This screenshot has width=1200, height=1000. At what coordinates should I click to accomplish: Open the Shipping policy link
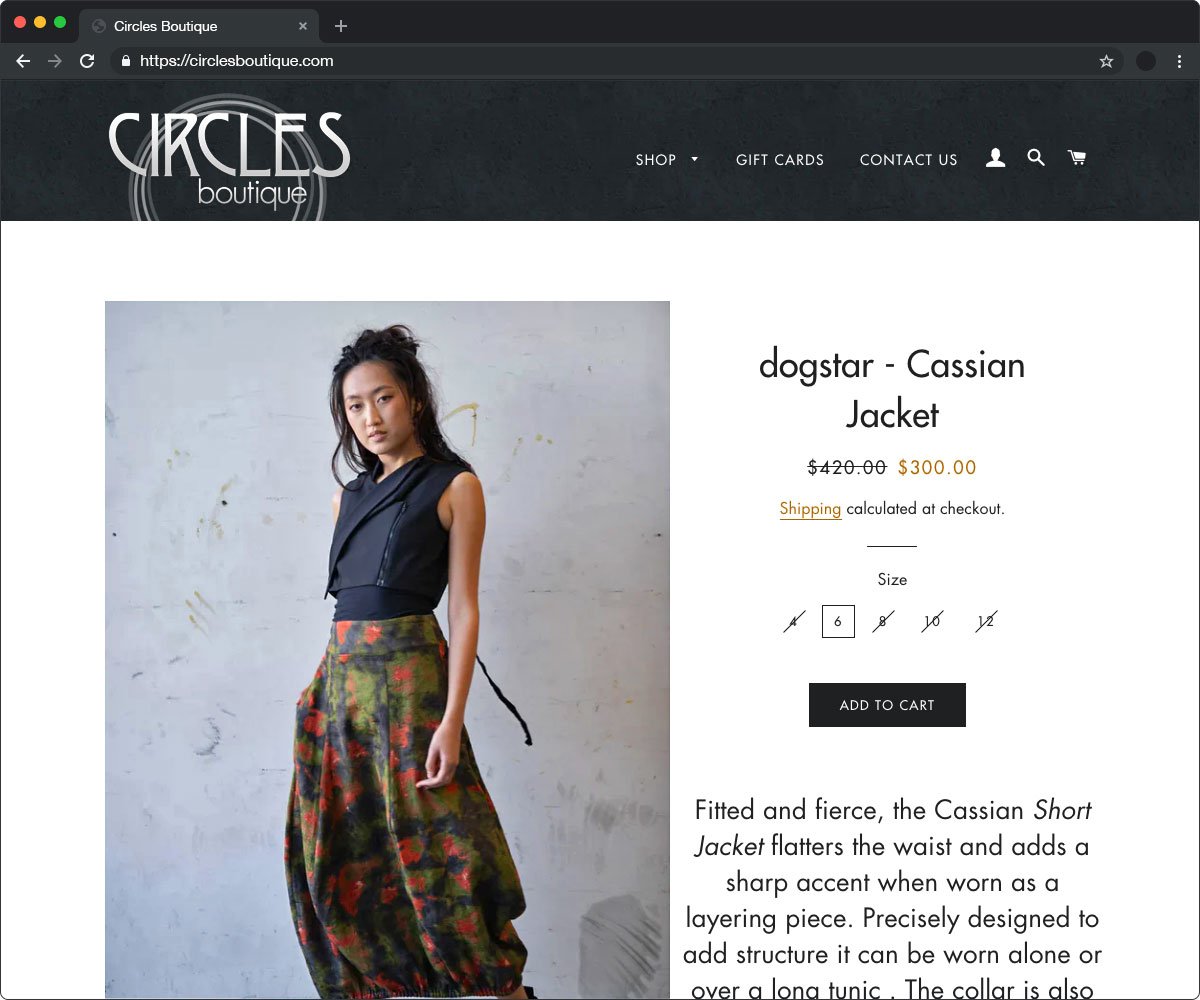[x=810, y=509]
